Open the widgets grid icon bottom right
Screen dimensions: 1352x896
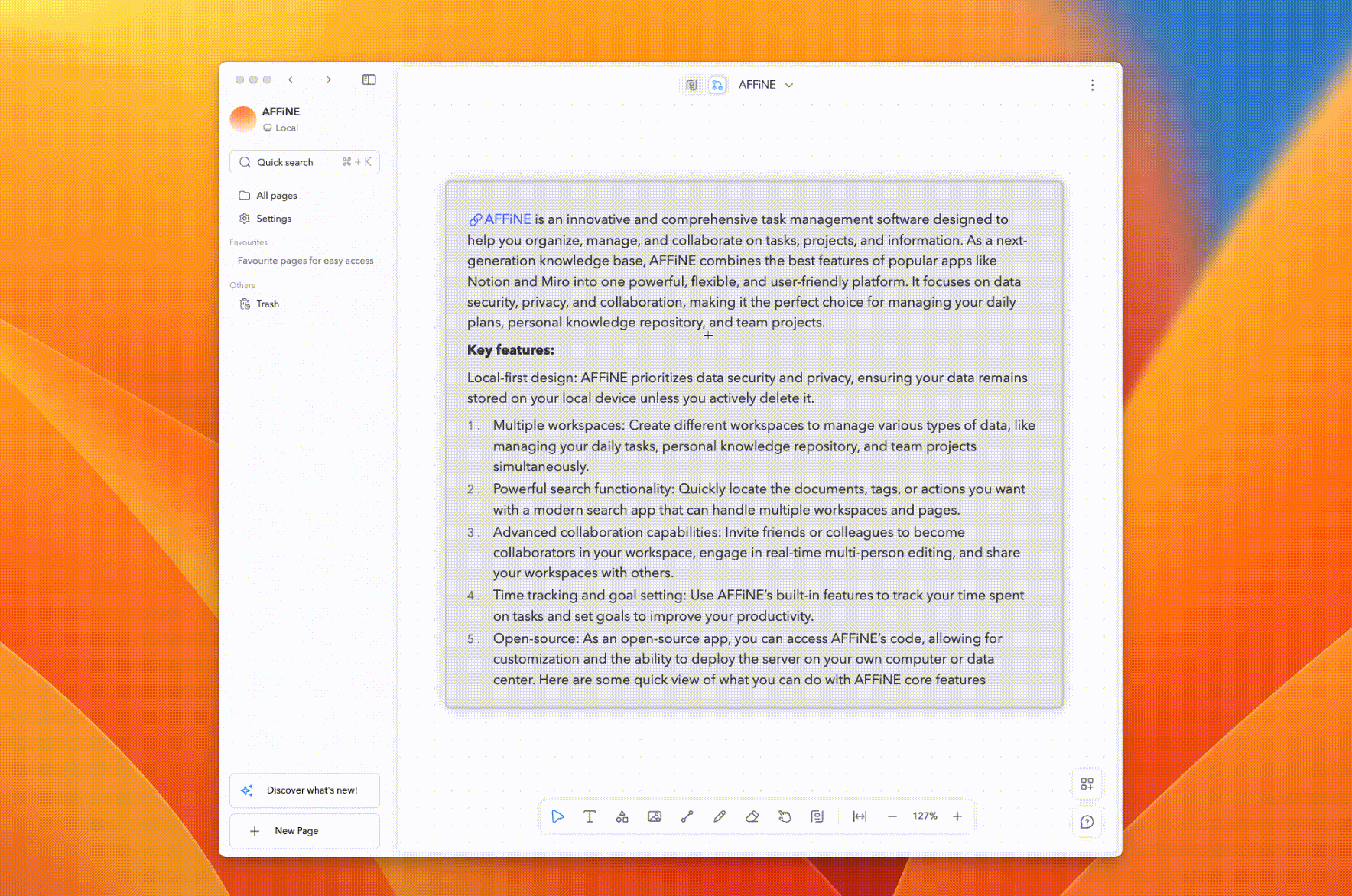pos(1087,784)
